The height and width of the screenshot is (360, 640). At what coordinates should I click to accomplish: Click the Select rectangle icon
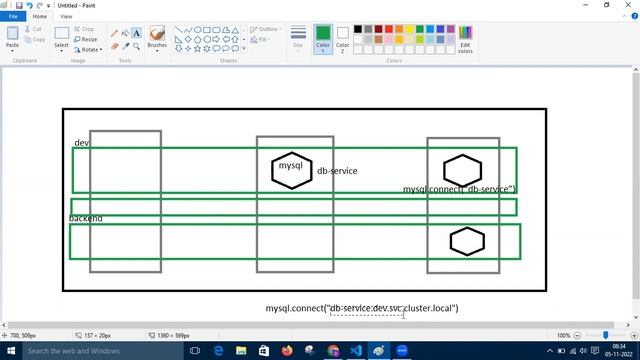pyautogui.click(x=62, y=33)
